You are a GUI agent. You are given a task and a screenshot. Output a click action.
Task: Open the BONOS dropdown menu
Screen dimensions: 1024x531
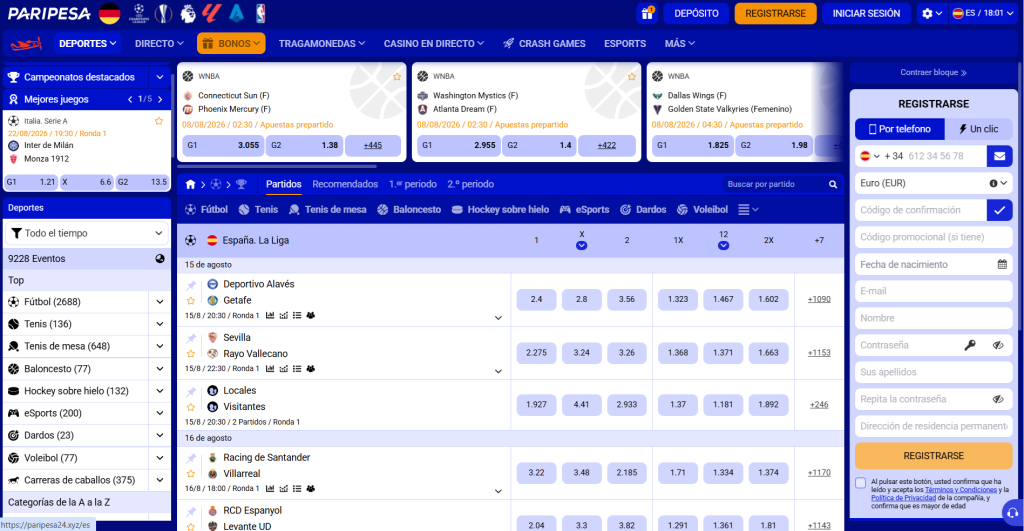coord(231,44)
